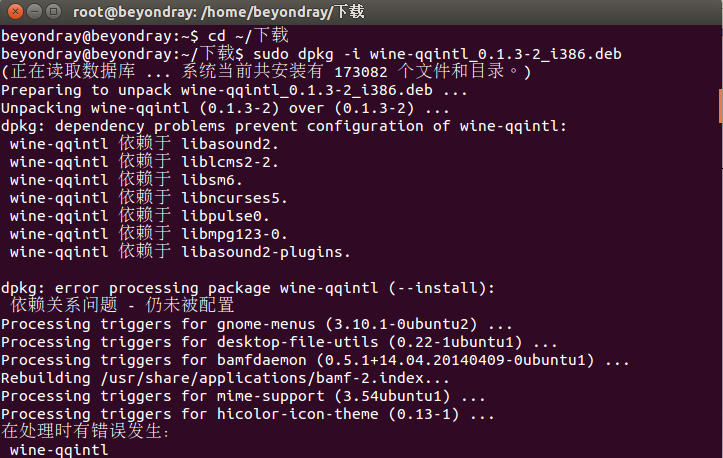Click the libncurses5. dependency line
Screen dimensions: 723x458
(x=149, y=198)
